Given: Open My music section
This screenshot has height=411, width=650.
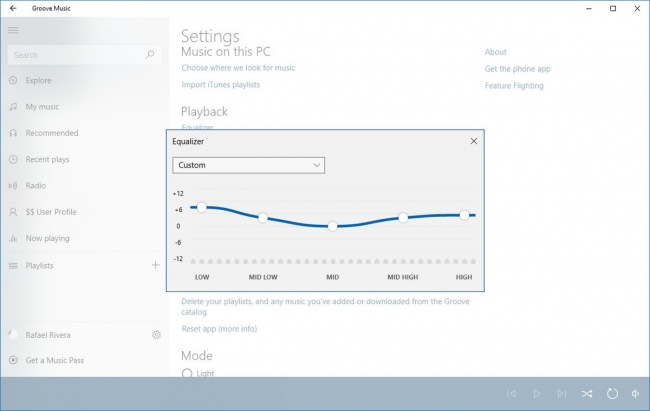Looking at the screenshot, I should coord(42,107).
